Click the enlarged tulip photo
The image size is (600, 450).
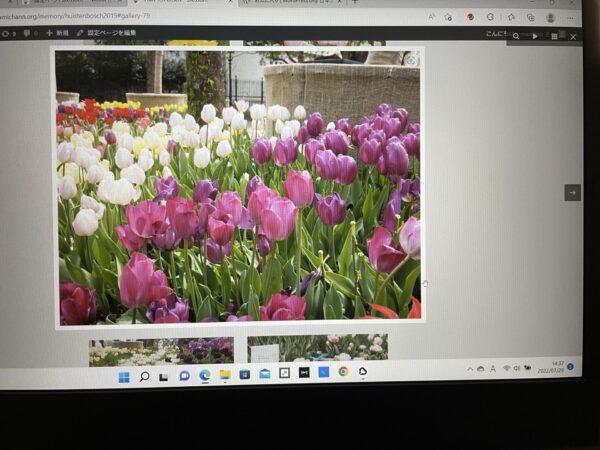coord(239,186)
